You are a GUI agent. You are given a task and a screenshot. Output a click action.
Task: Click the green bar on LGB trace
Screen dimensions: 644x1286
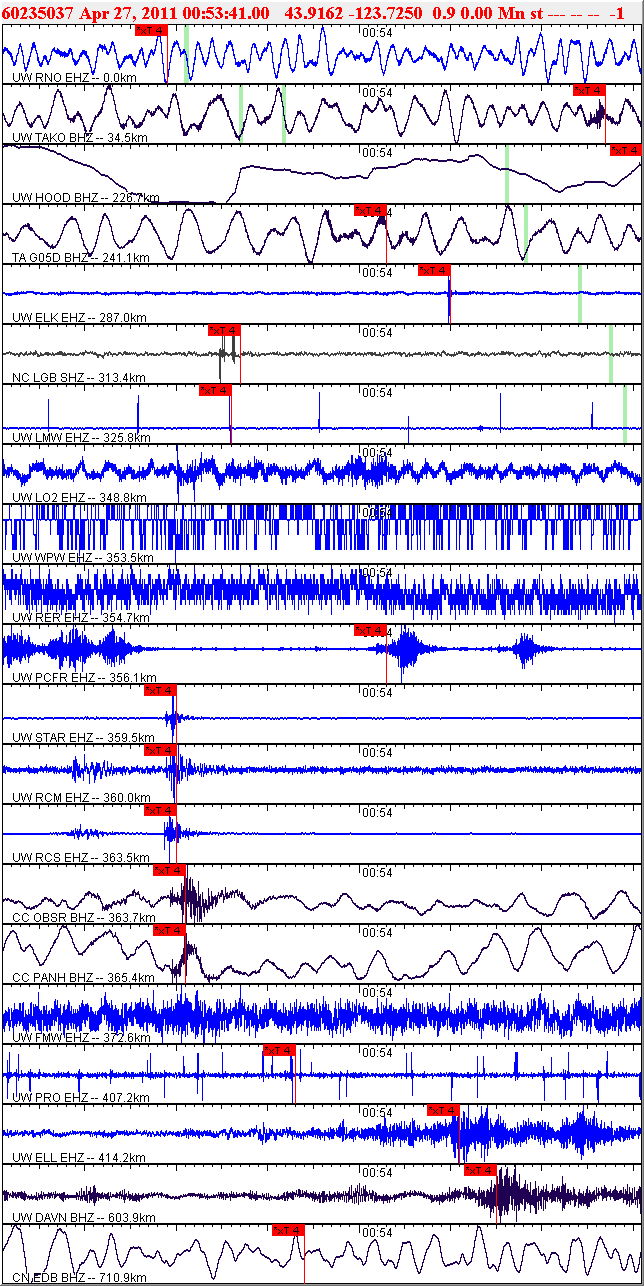611,354
